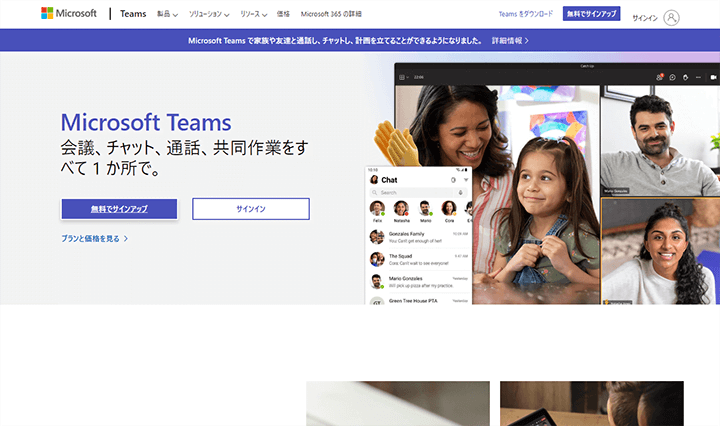Screen dimensions: 720x426
Task: Click the Teams をダウンロード link
Action: [x=526, y=14]
